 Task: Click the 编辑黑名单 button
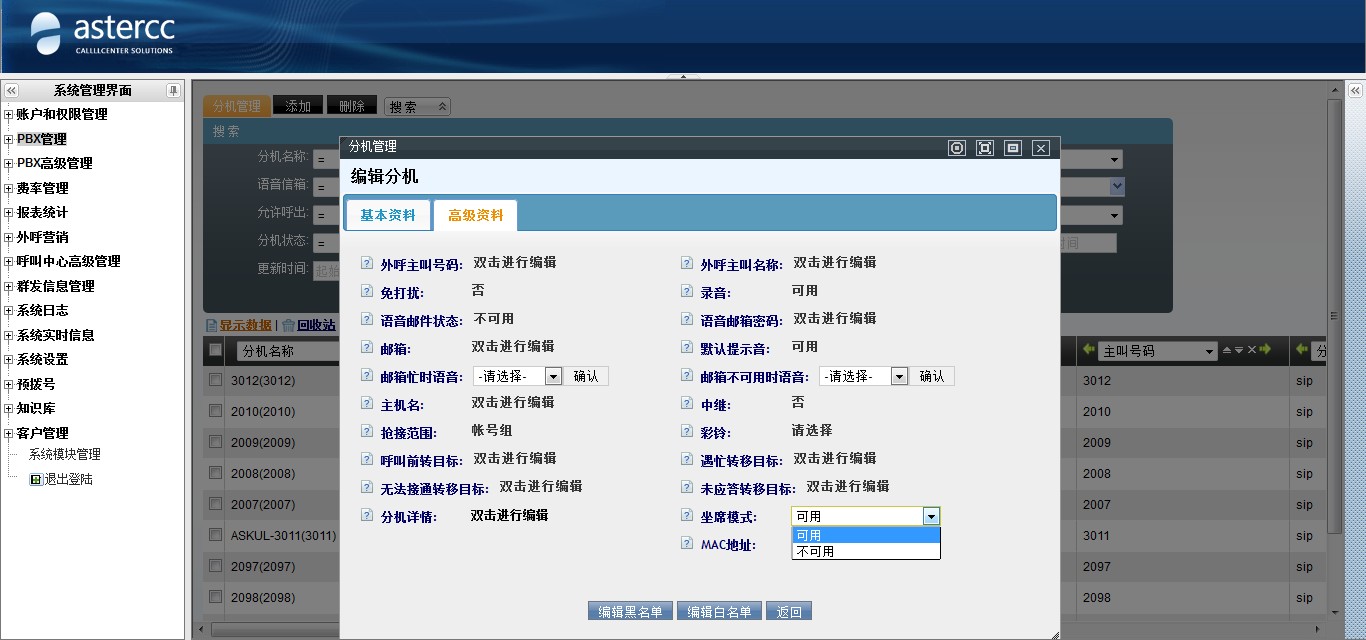coord(630,612)
